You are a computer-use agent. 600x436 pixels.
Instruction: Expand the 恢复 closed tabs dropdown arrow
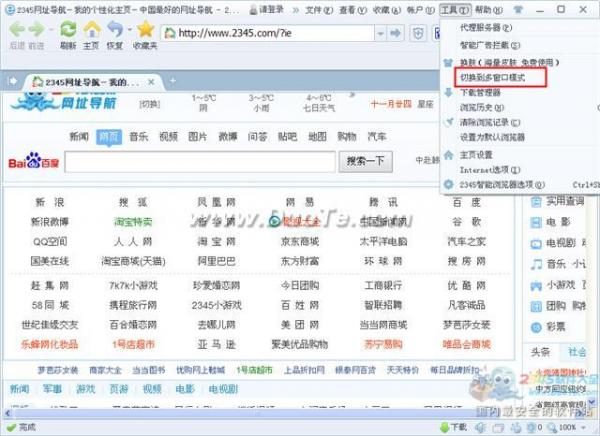[129, 29]
